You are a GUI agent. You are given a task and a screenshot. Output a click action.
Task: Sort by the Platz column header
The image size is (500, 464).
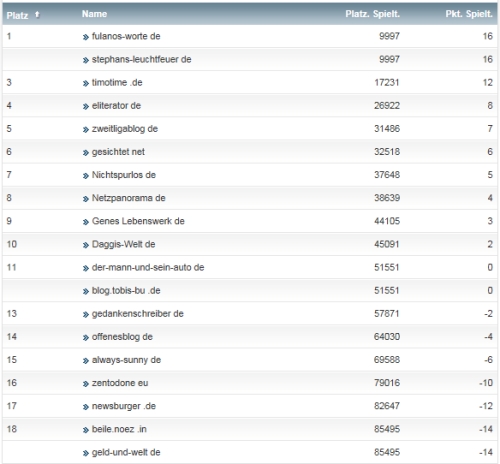[x=17, y=15]
